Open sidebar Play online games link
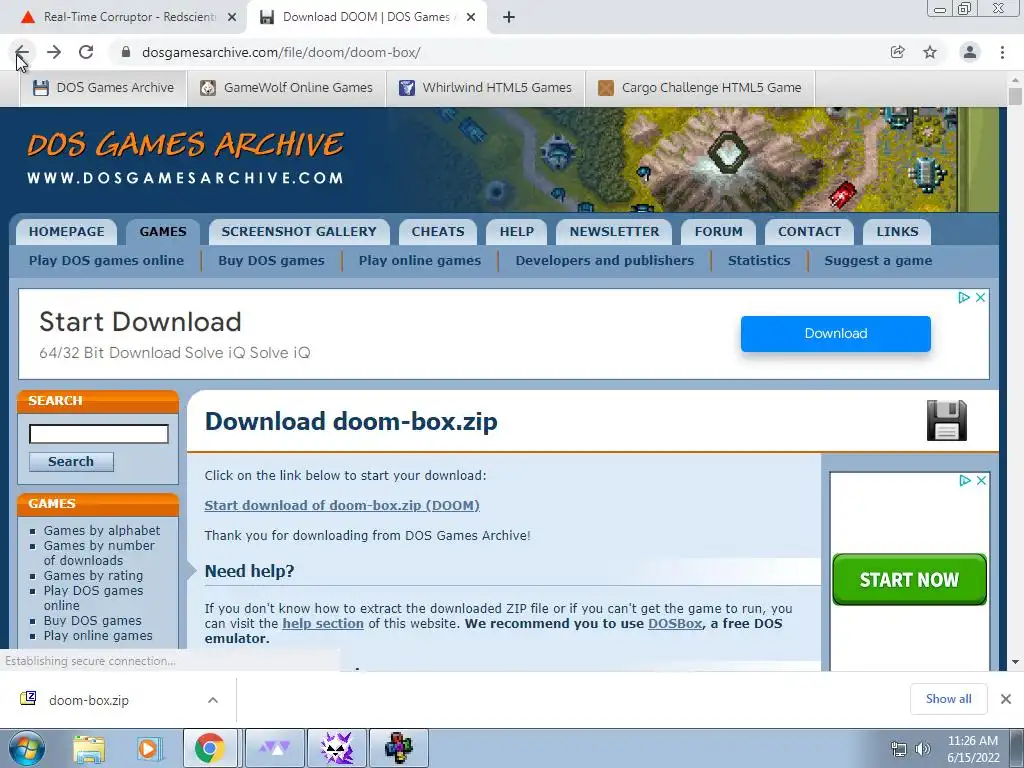The height and width of the screenshot is (768, 1024). pos(98,635)
